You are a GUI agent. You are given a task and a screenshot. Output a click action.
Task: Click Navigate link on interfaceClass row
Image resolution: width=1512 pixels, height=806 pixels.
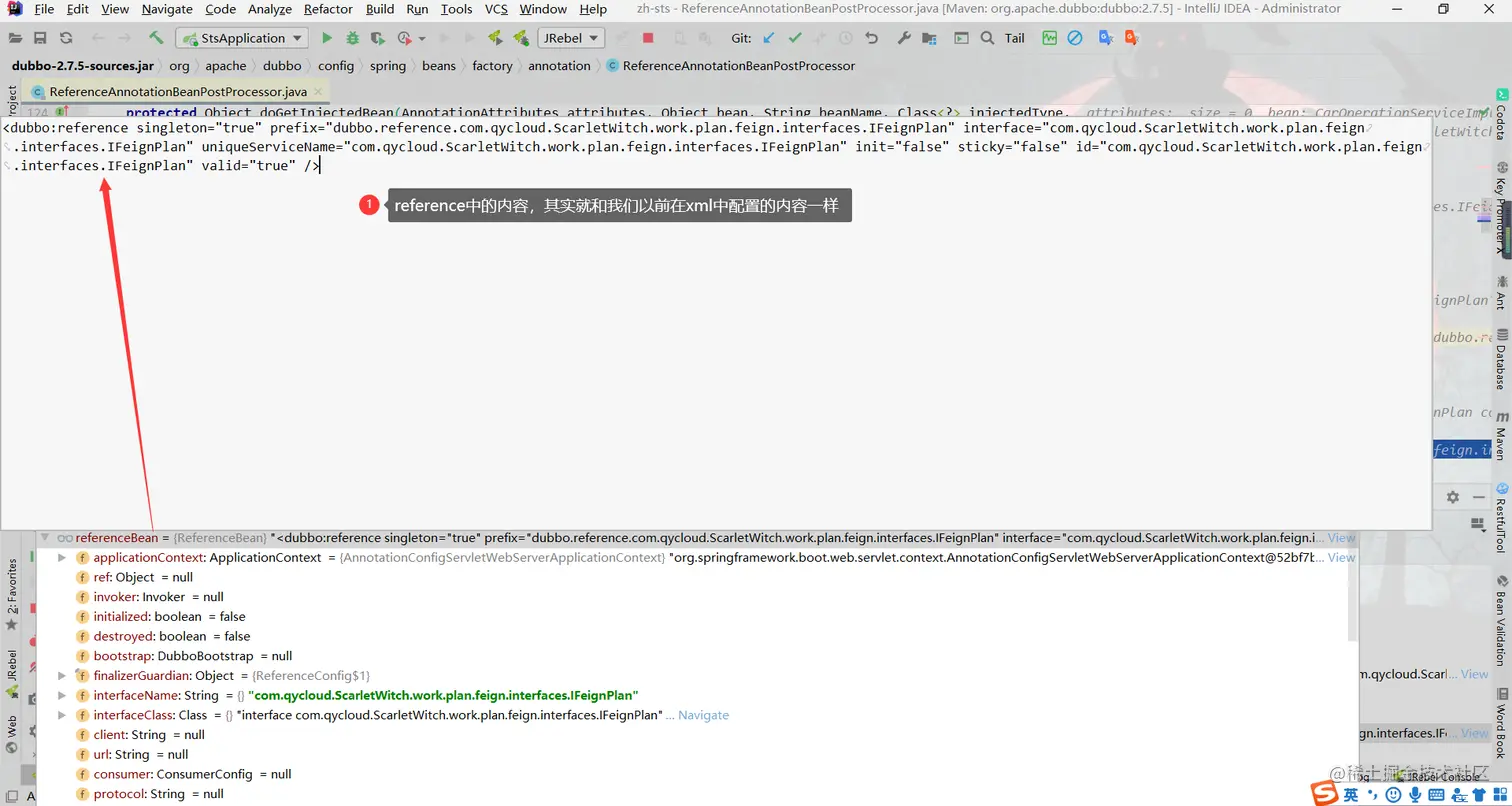coord(703,715)
